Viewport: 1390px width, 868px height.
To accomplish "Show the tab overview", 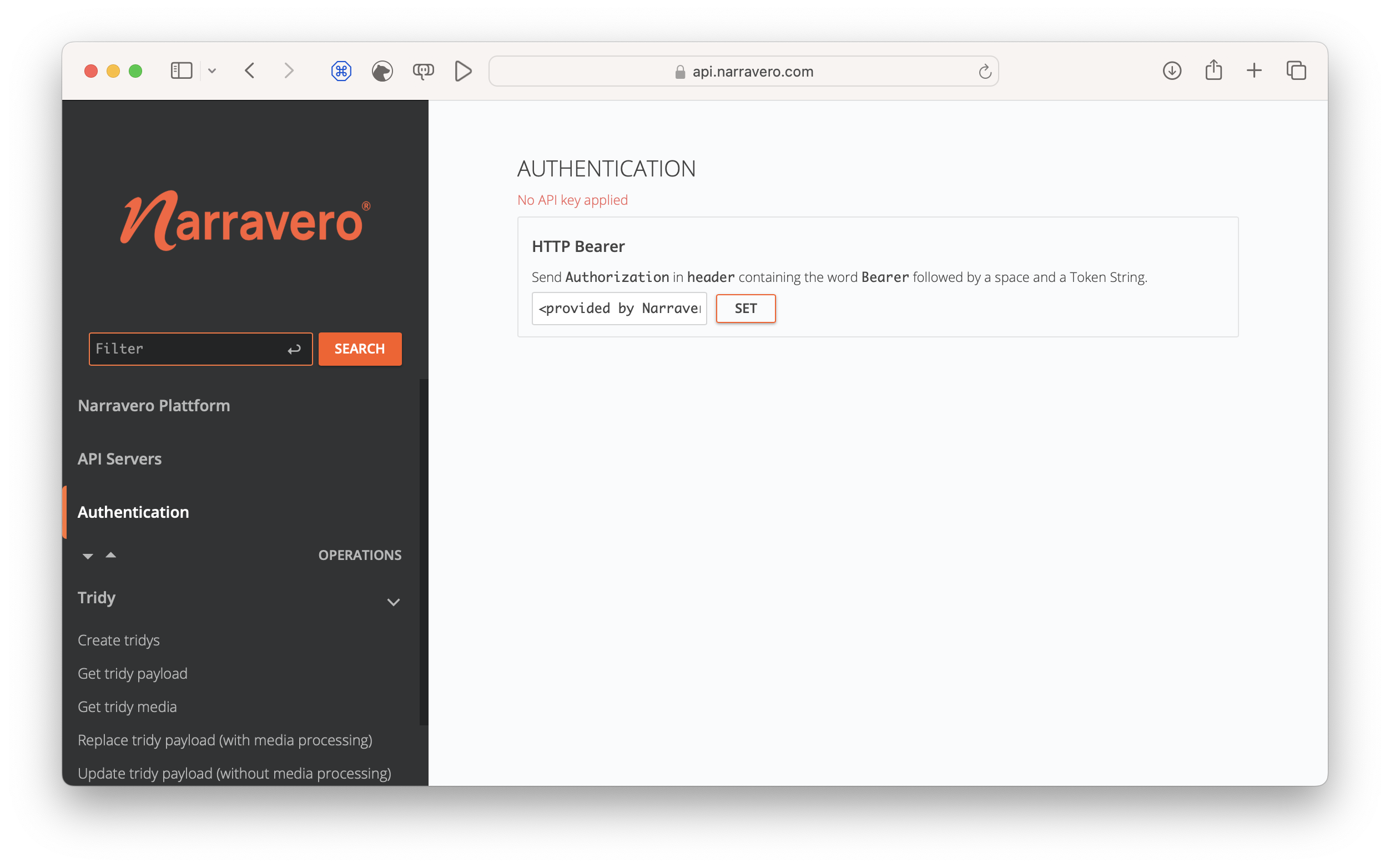I will (x=1297, y=70).
